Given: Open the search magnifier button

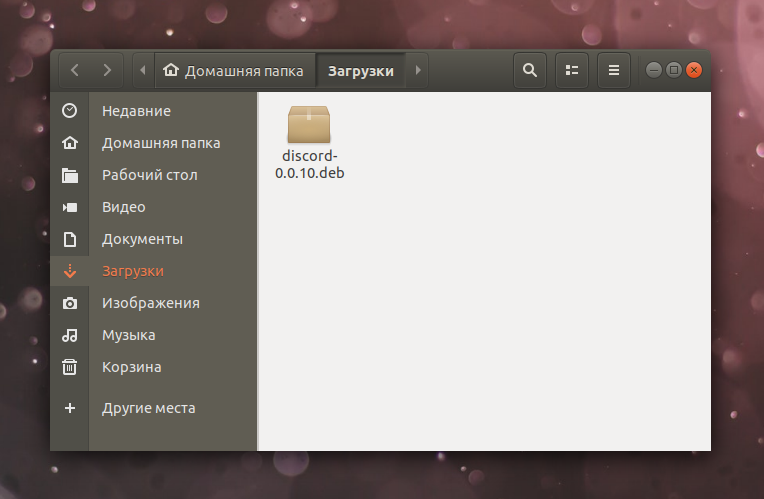Looking at the screenshot, I should tap(530, 70).
